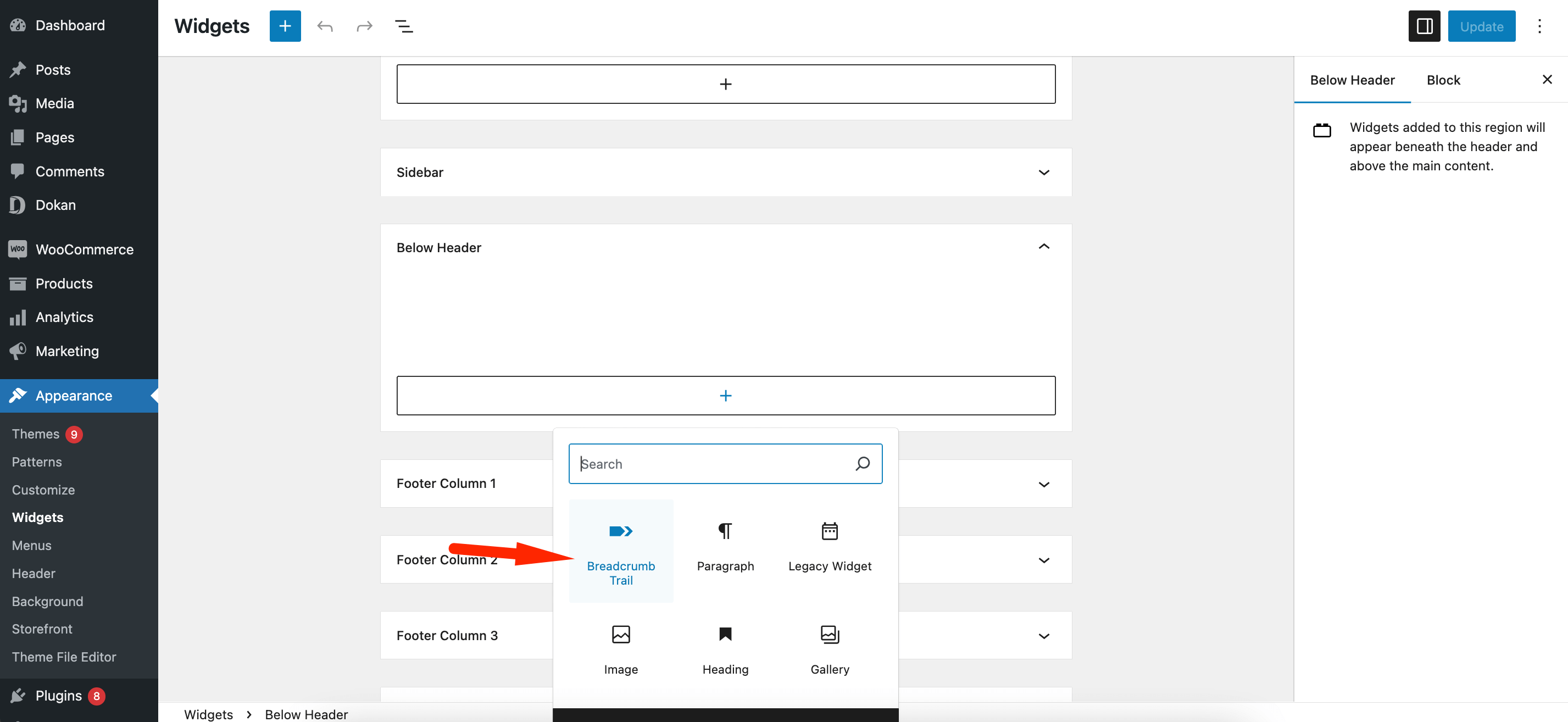Viewport: 1568px width, 722px height.
Task: Collapse the Below Header widget area
Action: coord(1043,247)
